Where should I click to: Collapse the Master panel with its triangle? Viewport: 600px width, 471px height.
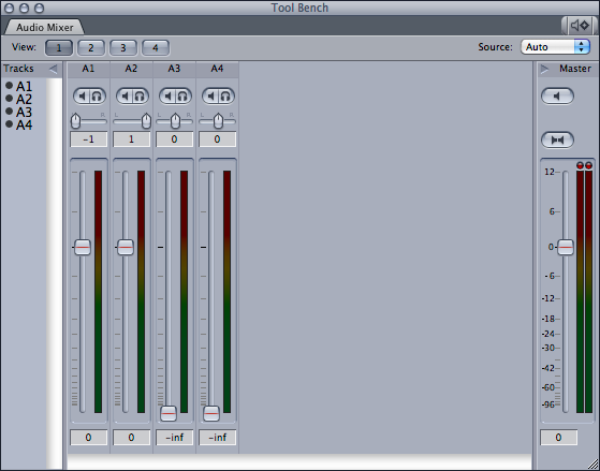[544, 69]
